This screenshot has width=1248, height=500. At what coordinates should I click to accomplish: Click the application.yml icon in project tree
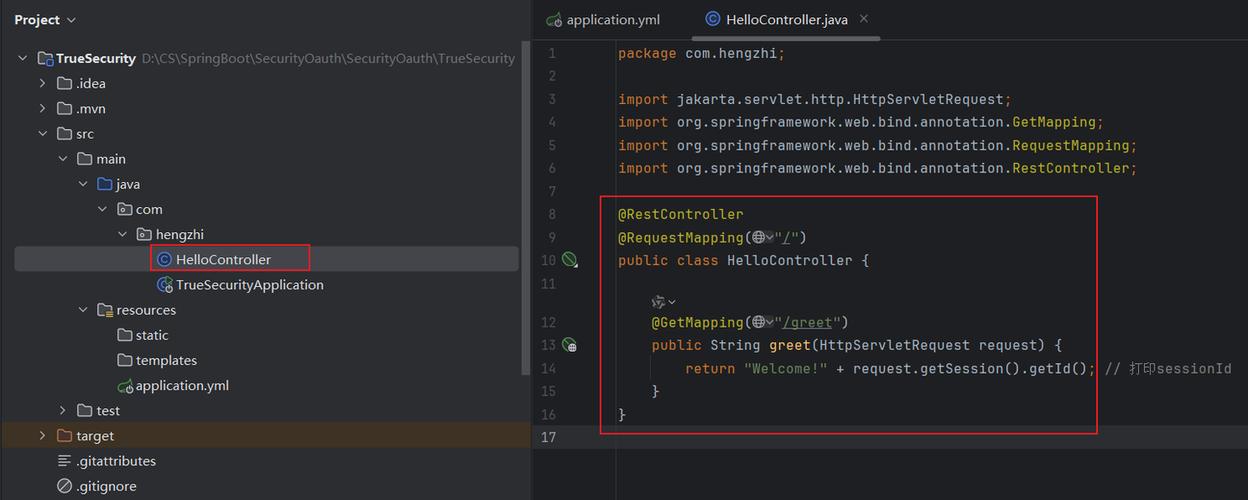coord(125,386)
